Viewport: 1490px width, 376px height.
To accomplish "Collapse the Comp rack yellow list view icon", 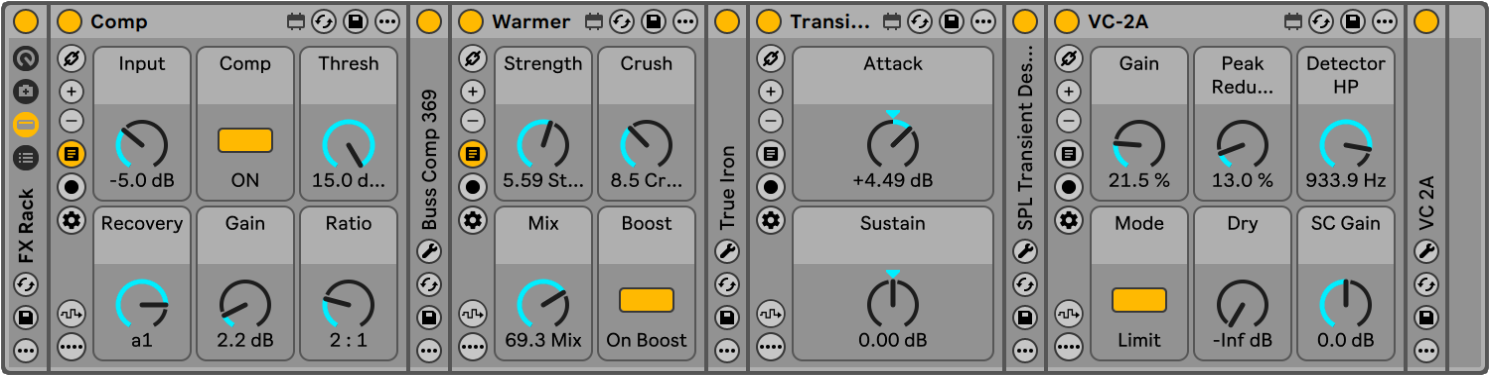I will tap(71, 154).
